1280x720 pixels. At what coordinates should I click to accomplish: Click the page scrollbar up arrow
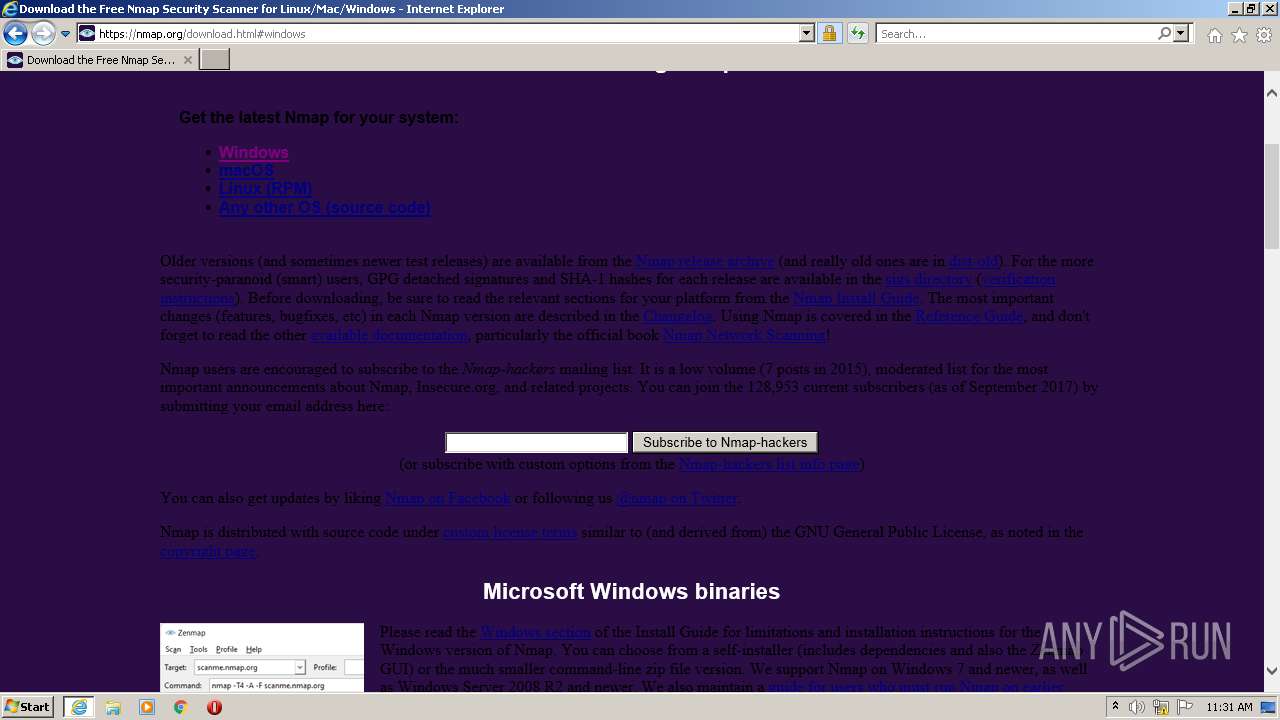pyautogui.click(x=1271, y=93)
